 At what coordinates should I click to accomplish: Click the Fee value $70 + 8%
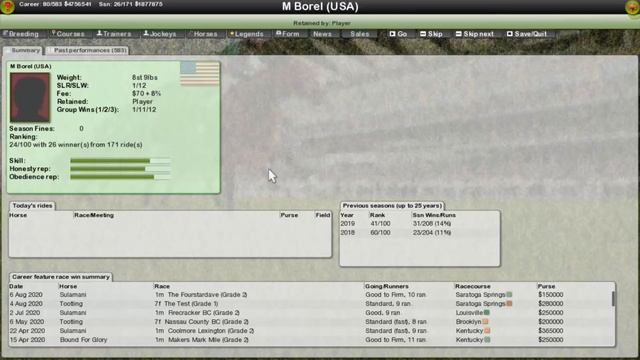(146, 93)
